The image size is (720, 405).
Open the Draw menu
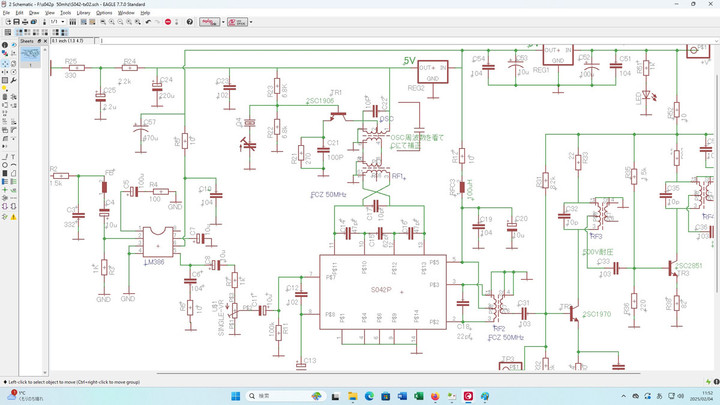coord(34,12)
